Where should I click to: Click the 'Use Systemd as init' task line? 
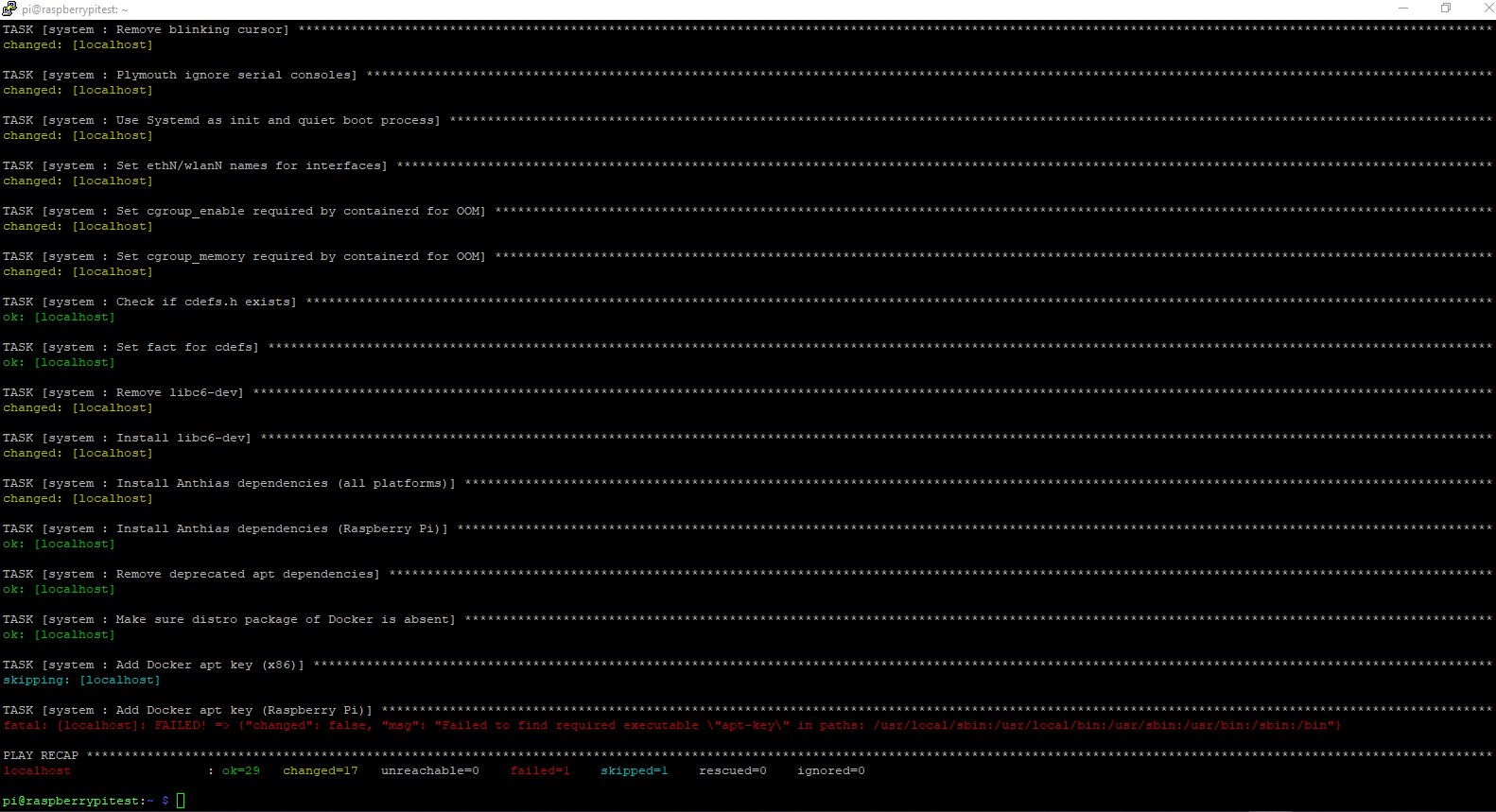click(x=747, y=120)
